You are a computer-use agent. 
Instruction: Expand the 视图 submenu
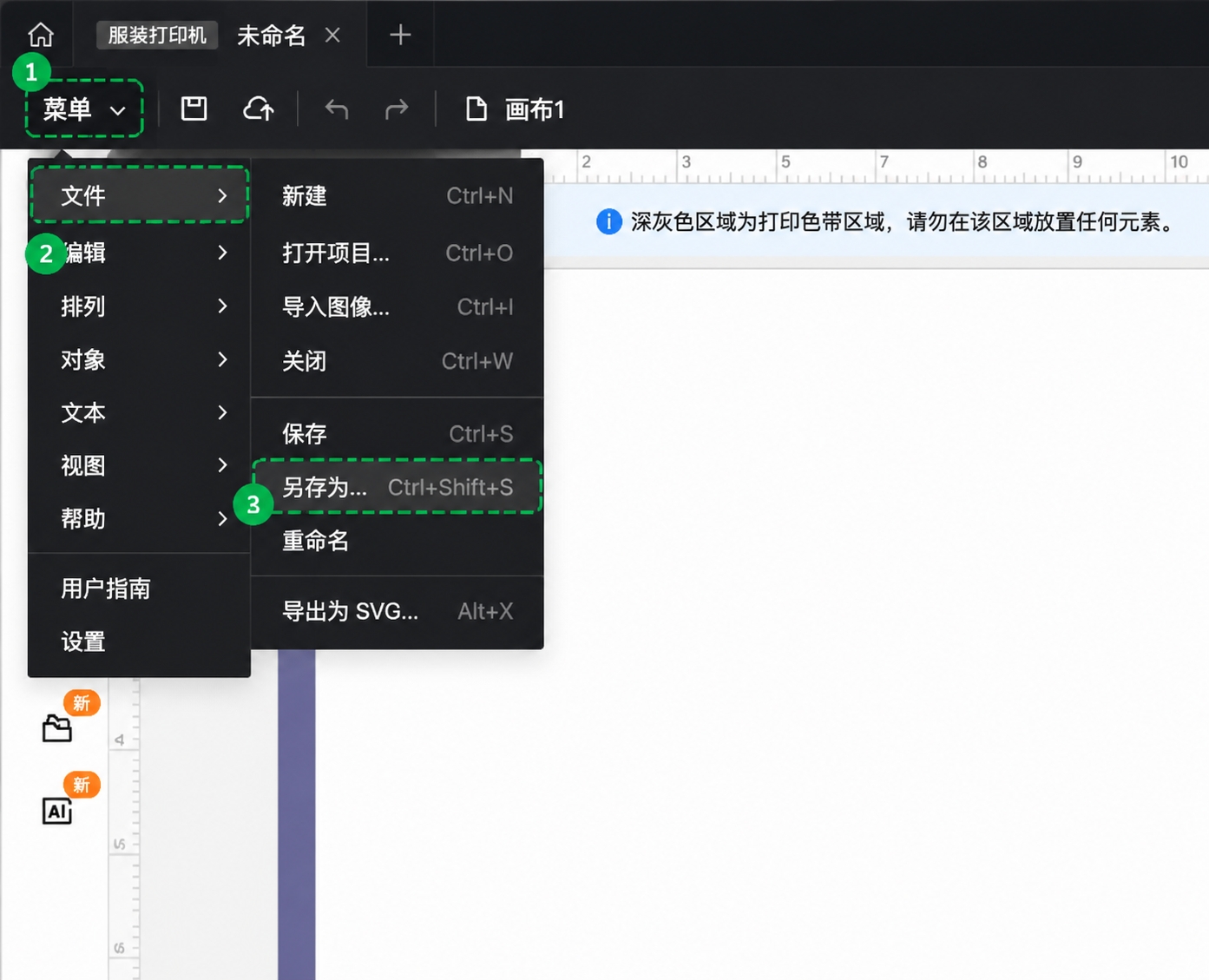140,465
